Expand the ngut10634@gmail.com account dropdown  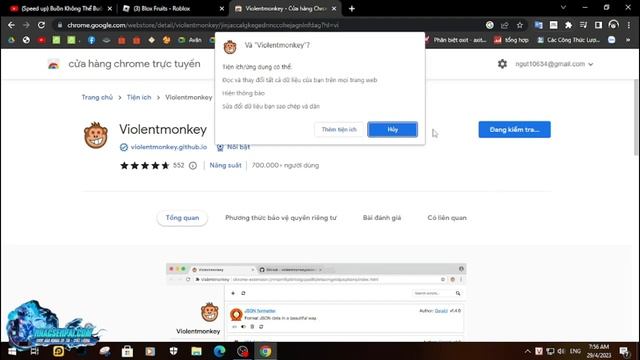coord(554,64)
